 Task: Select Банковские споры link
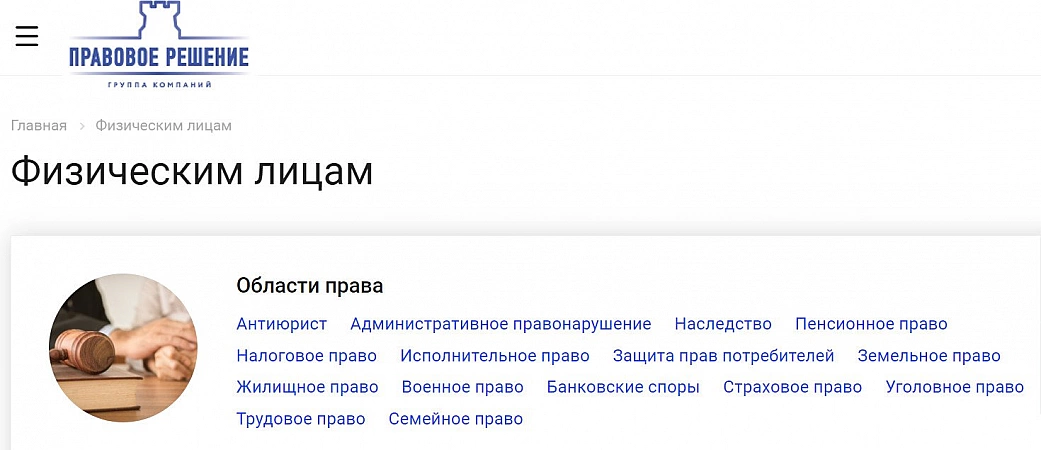click(x=623, y=387)
